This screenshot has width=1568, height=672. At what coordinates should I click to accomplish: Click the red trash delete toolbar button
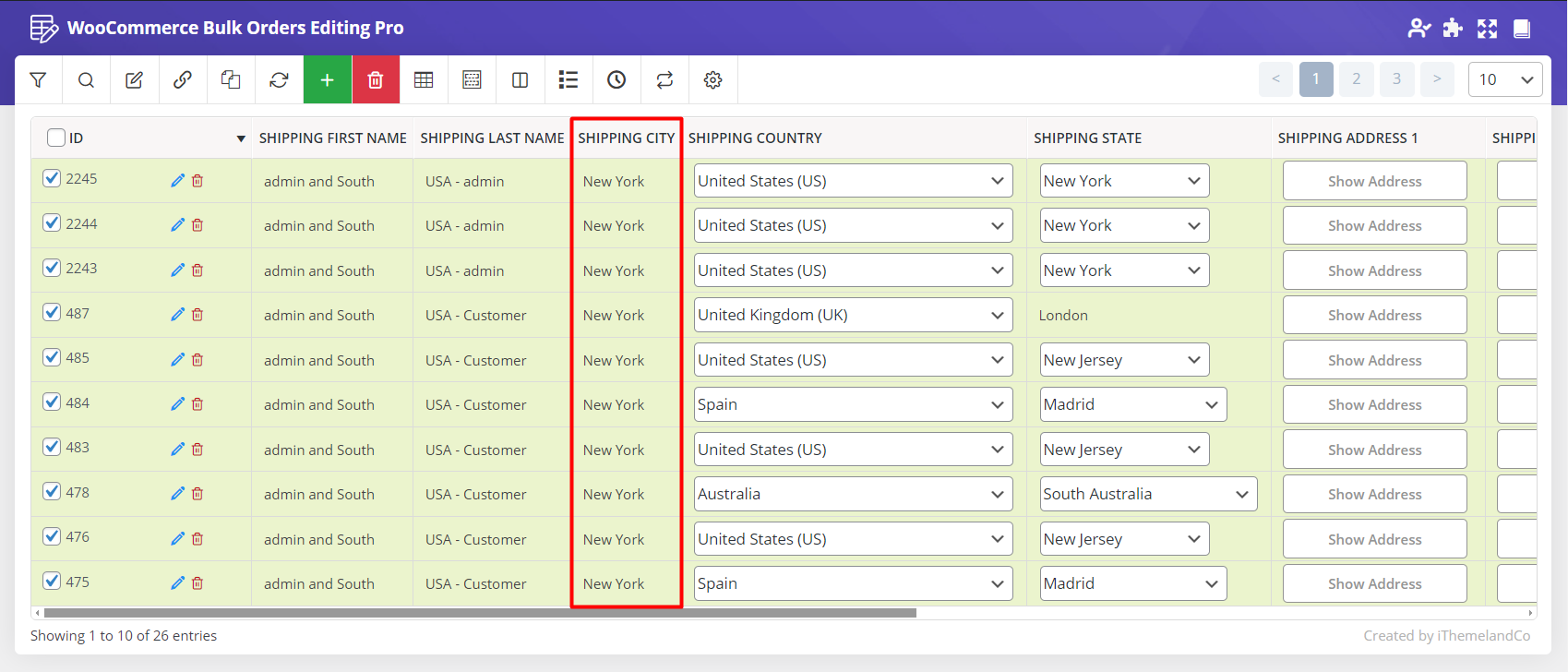point(375,80)
